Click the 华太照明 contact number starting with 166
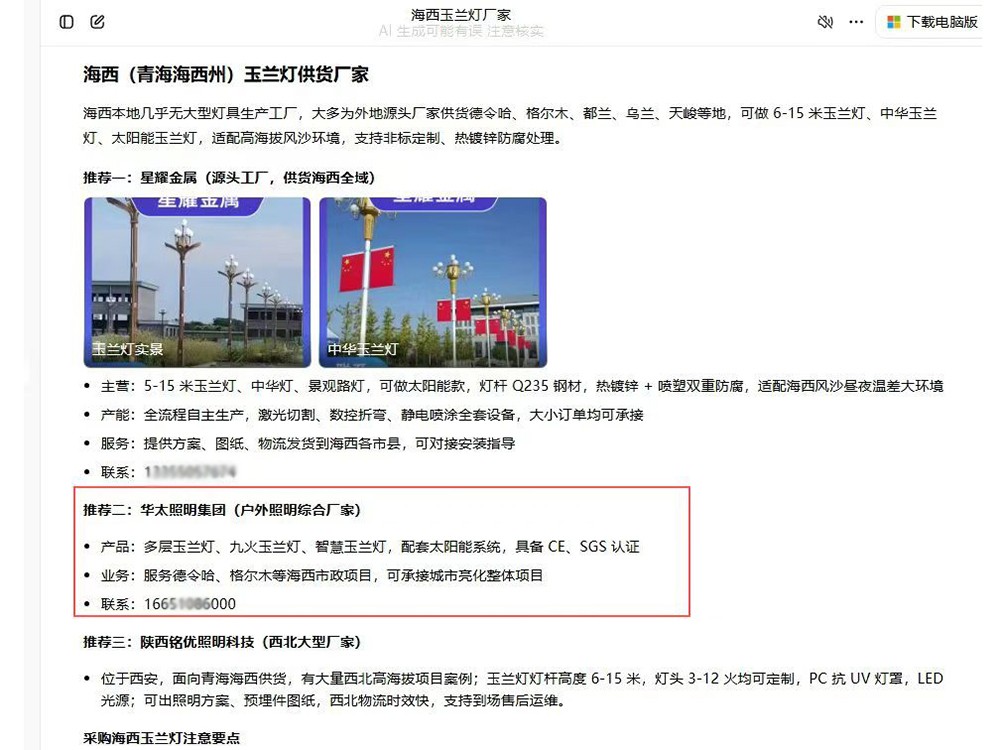Image resolution: width=1000 pixels, height=750 pixels. [x=190, y=604]
